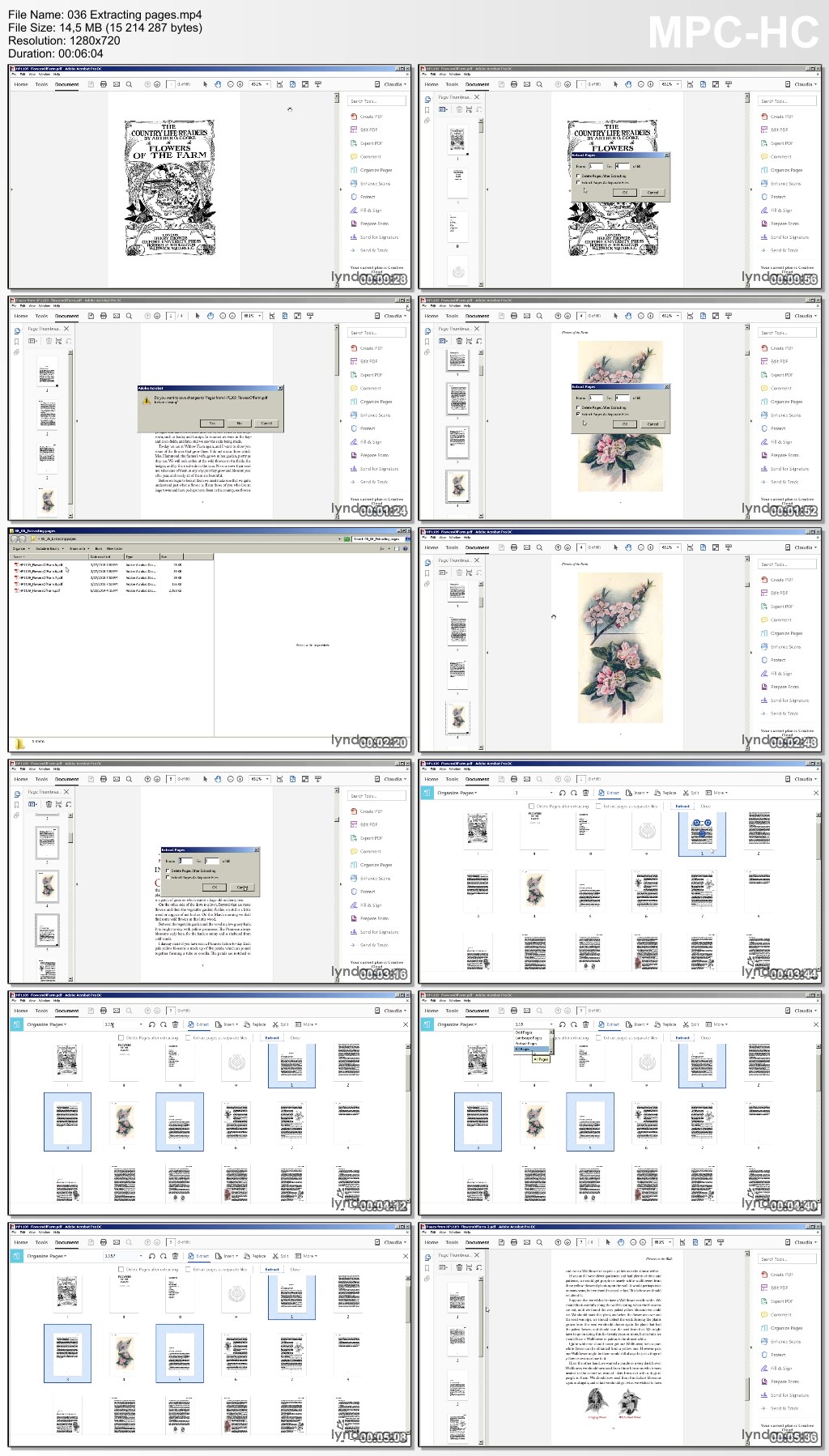This screenshot has width=829, height=1456.
Task: Click email envelope icon in the 00:00:23 frame
Action: pyautogui.click(x=117, y=84)
